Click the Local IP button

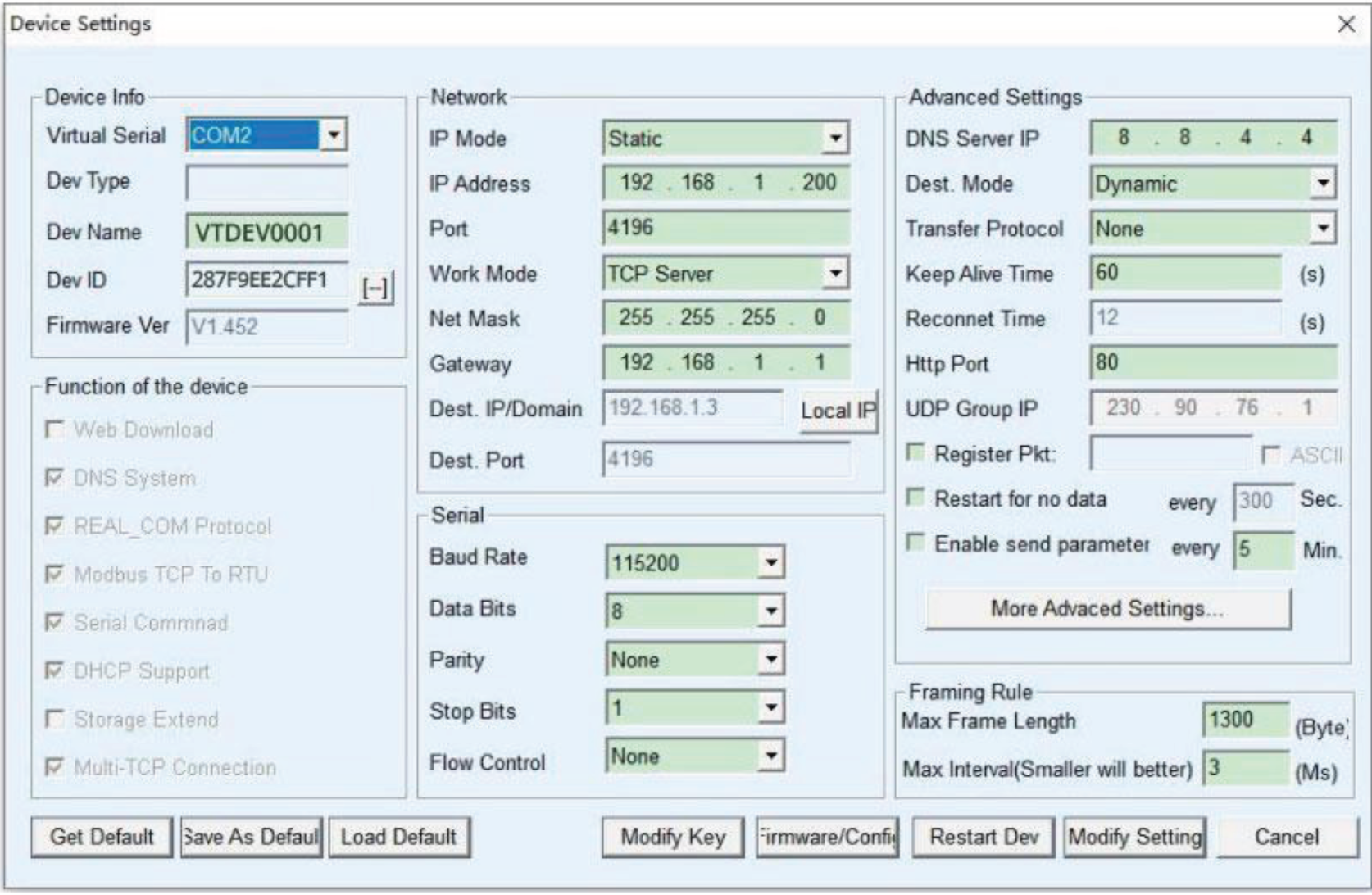point(838,411)
